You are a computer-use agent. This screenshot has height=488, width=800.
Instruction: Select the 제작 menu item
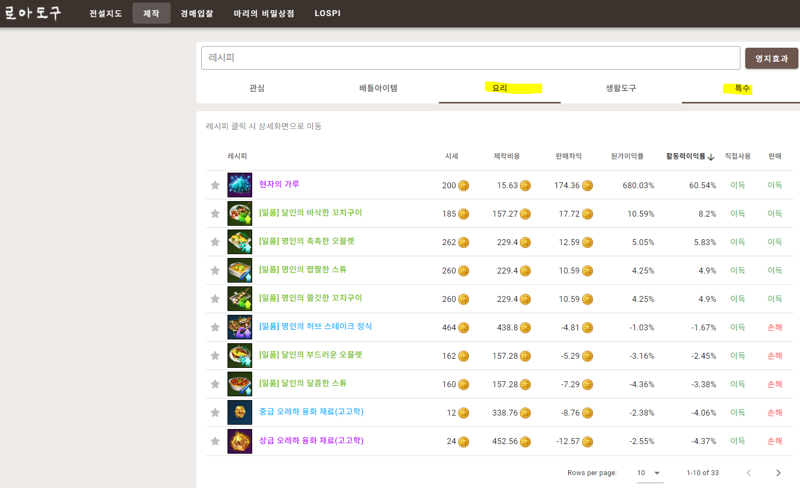click(x=151, y=13)
